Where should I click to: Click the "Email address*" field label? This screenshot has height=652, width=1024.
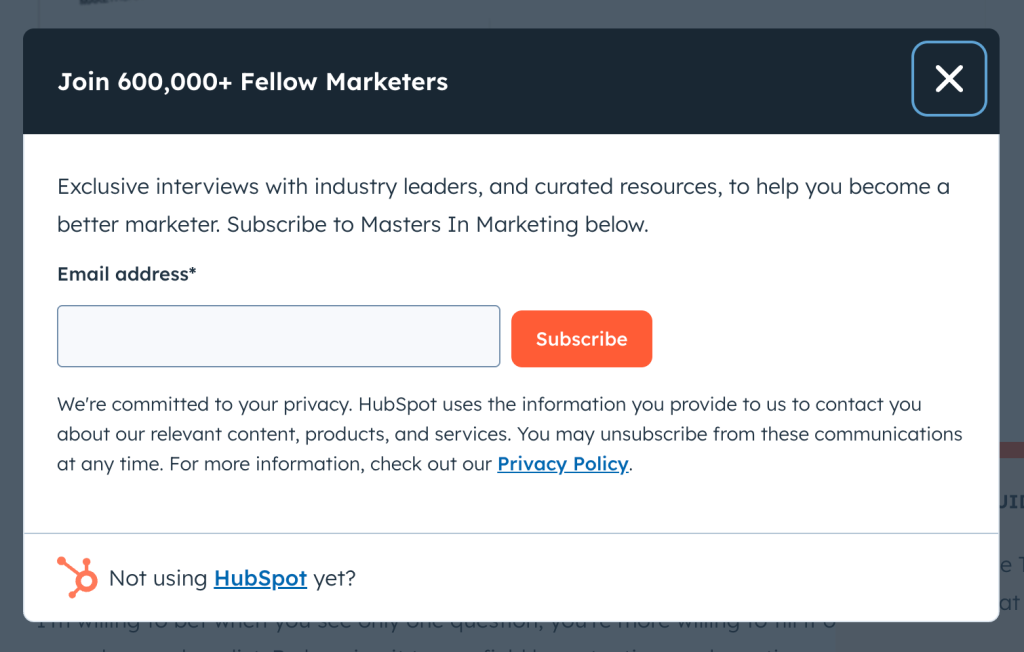122,274
